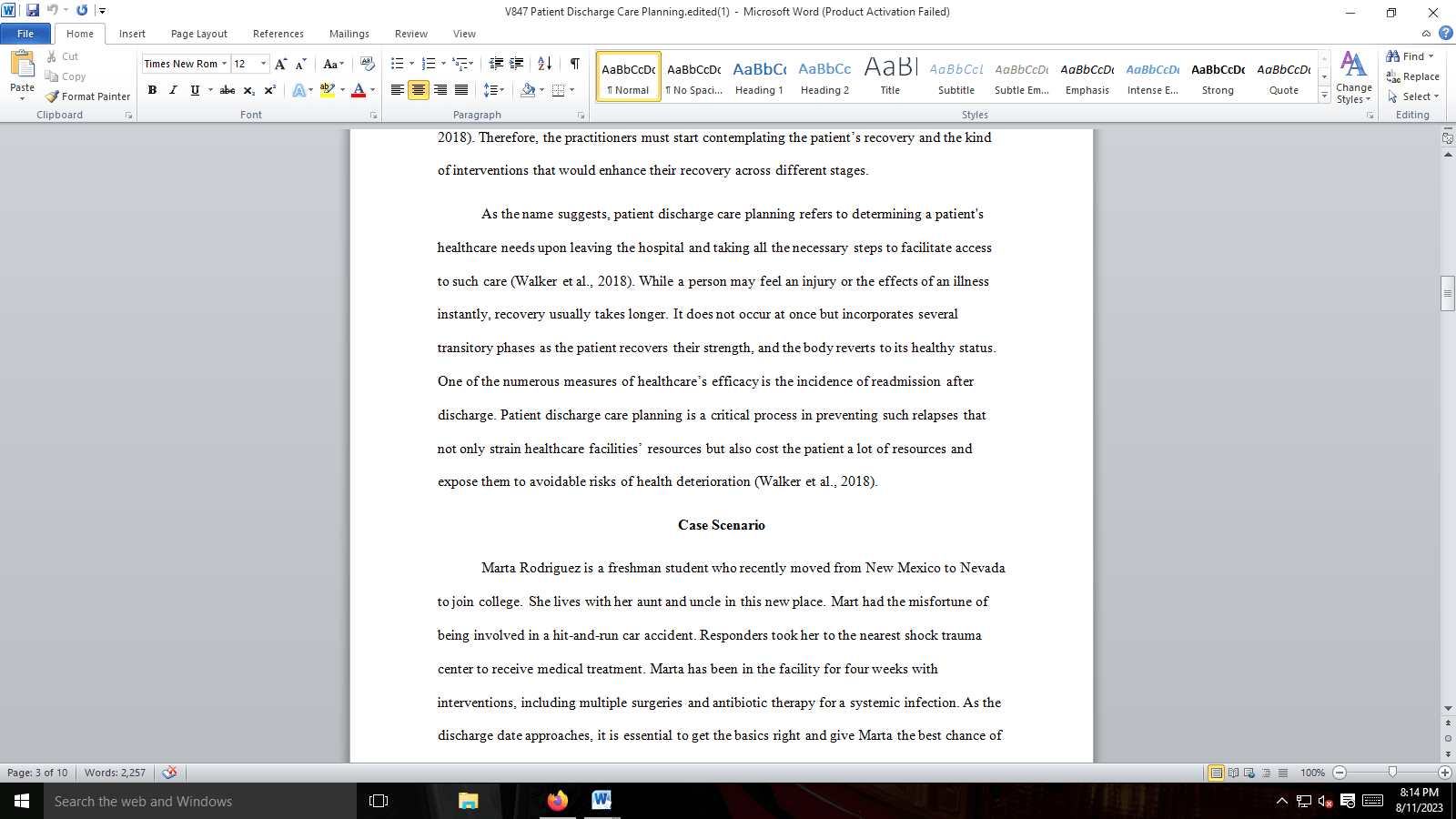
Task: Open the Page Layout tab
Action: (x=198, y=34)
